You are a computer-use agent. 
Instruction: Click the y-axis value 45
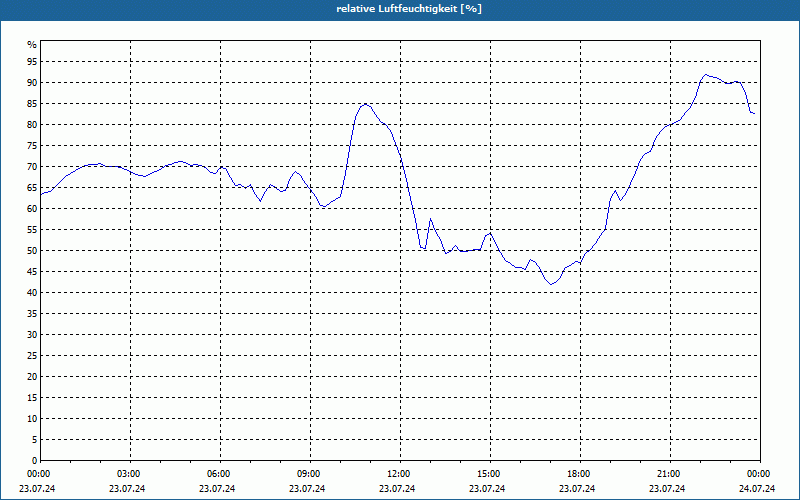coord(32,272)
